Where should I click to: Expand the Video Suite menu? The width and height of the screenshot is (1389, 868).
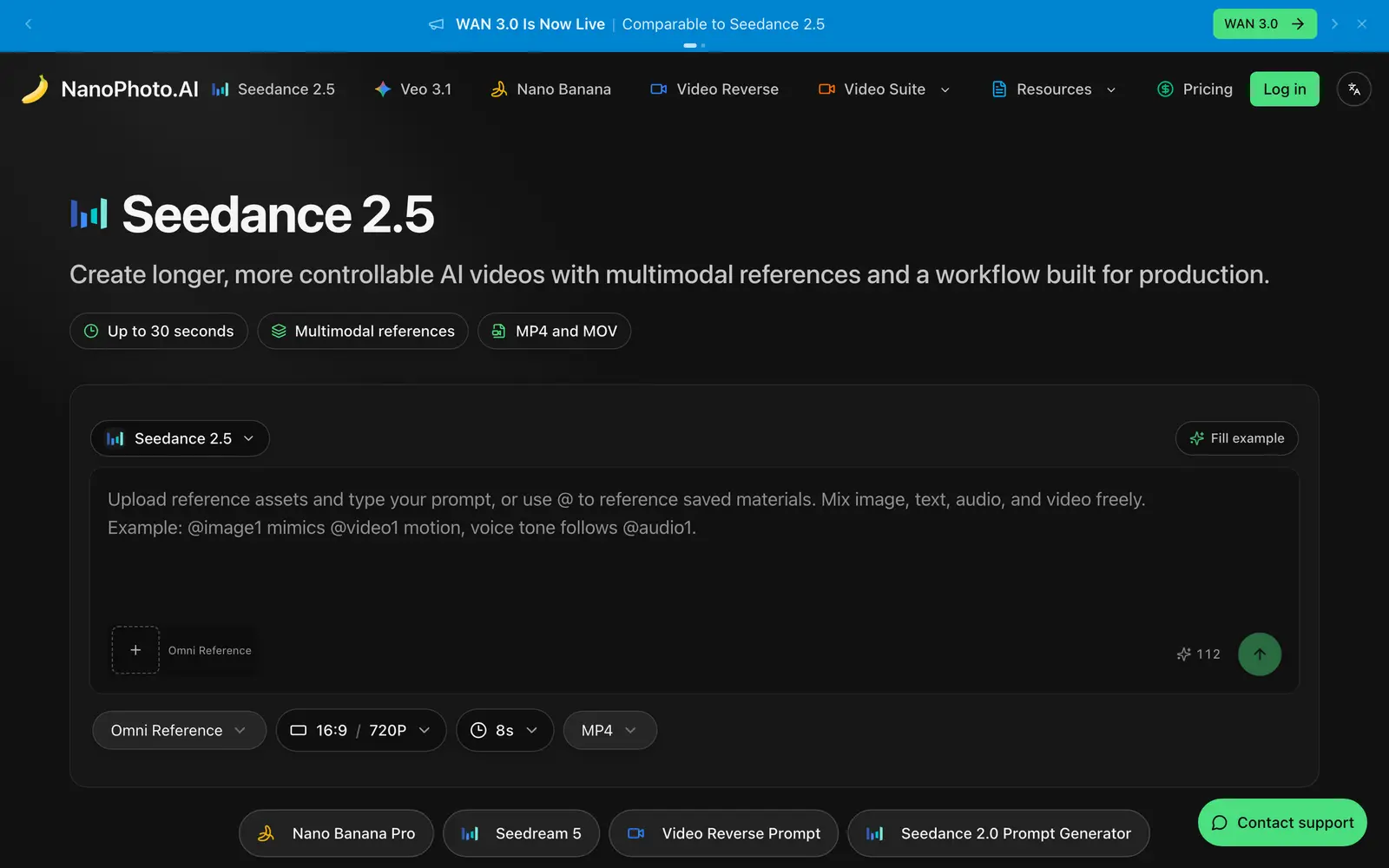[885, 89]
